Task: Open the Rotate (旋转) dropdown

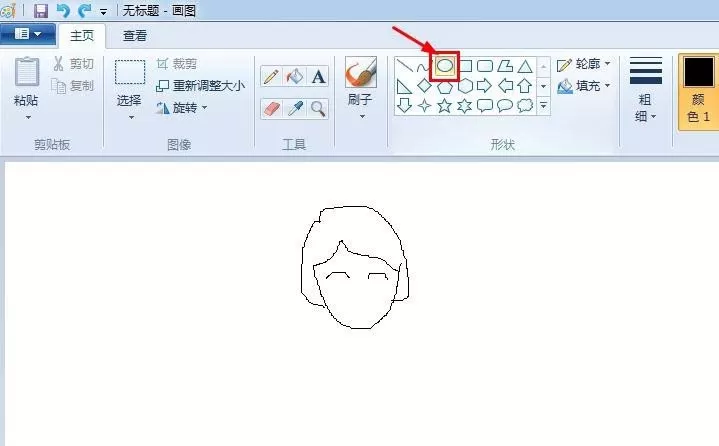Action: click(182, 108)
